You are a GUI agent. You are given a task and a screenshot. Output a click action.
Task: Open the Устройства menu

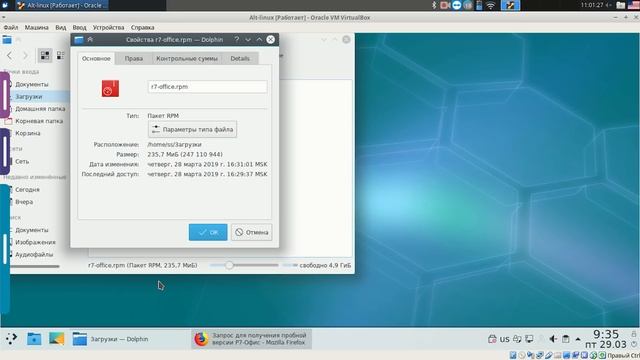108,27
